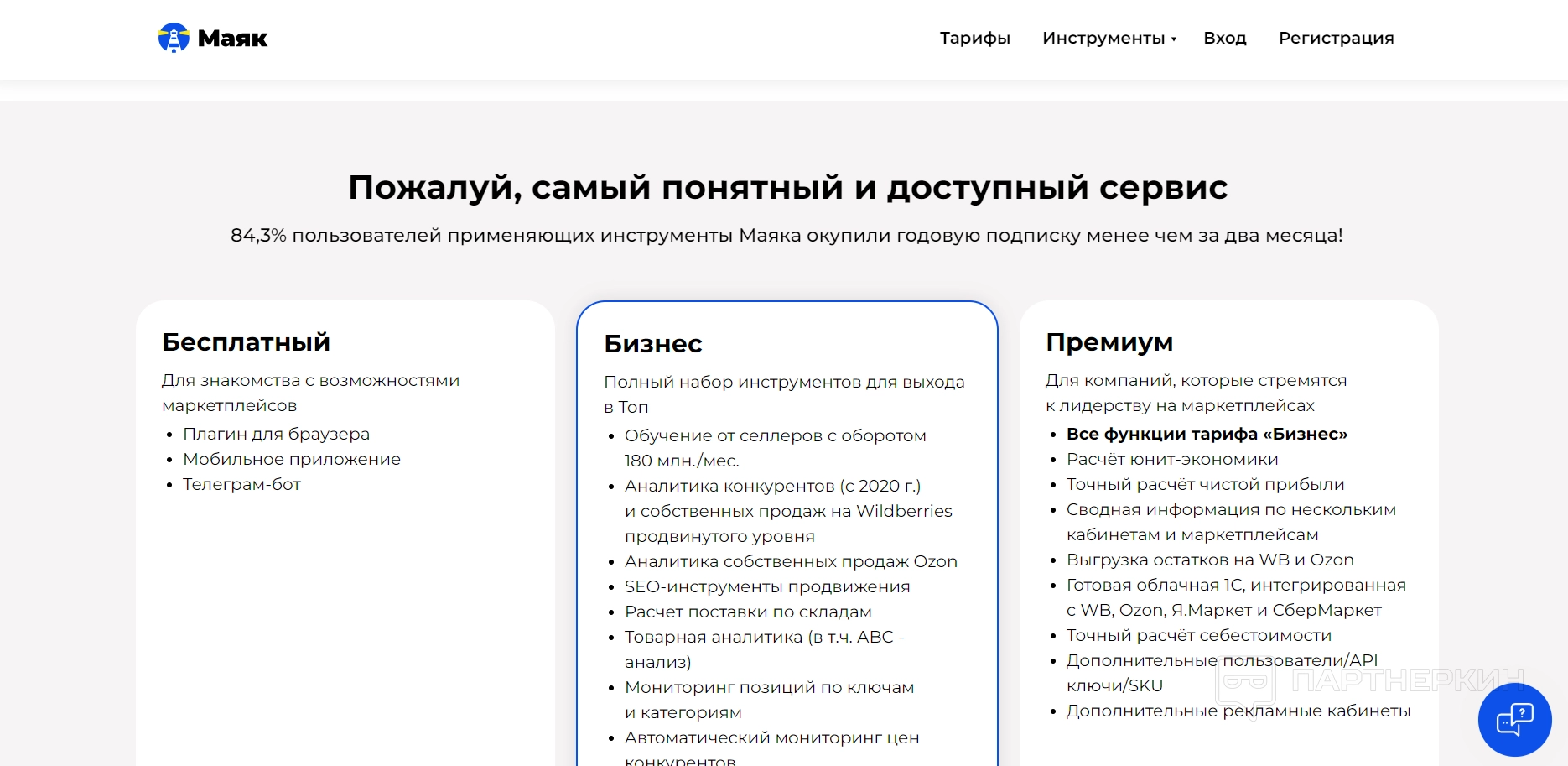Click the 84,3% пользователей subtitle text

[787, 235]
